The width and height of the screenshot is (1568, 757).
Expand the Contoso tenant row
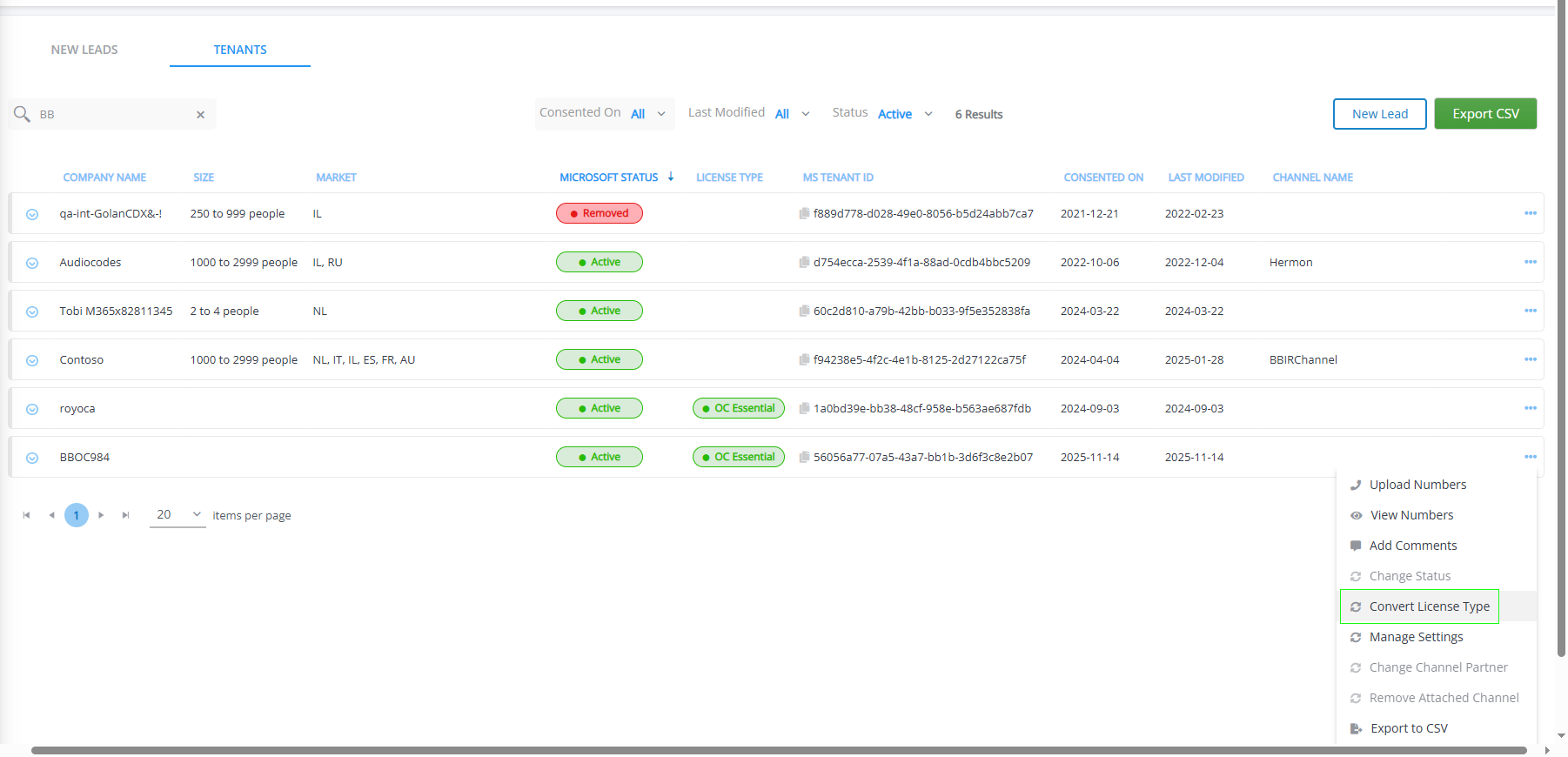point(32,360)
